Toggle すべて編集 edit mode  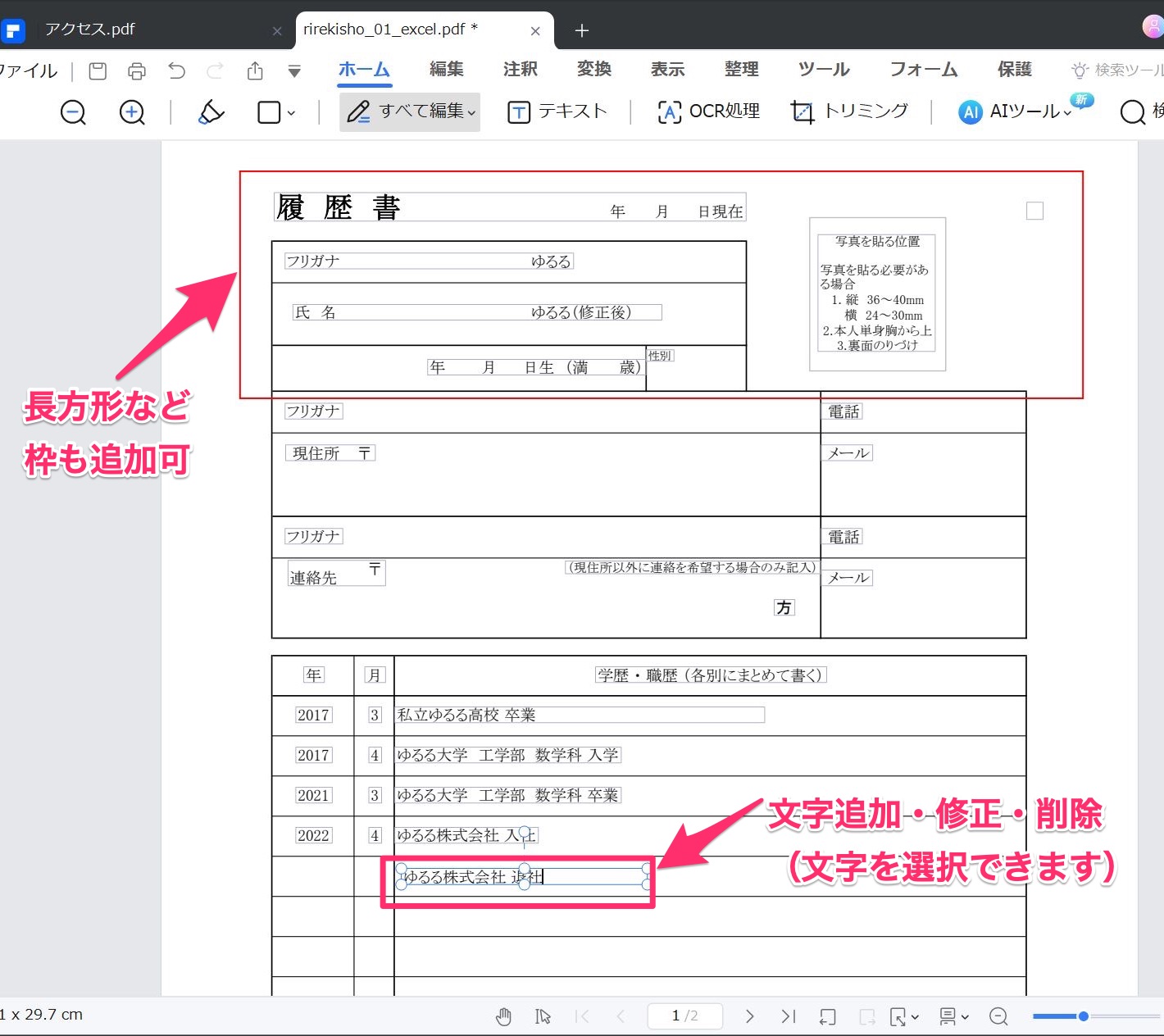tap(409, 111)
